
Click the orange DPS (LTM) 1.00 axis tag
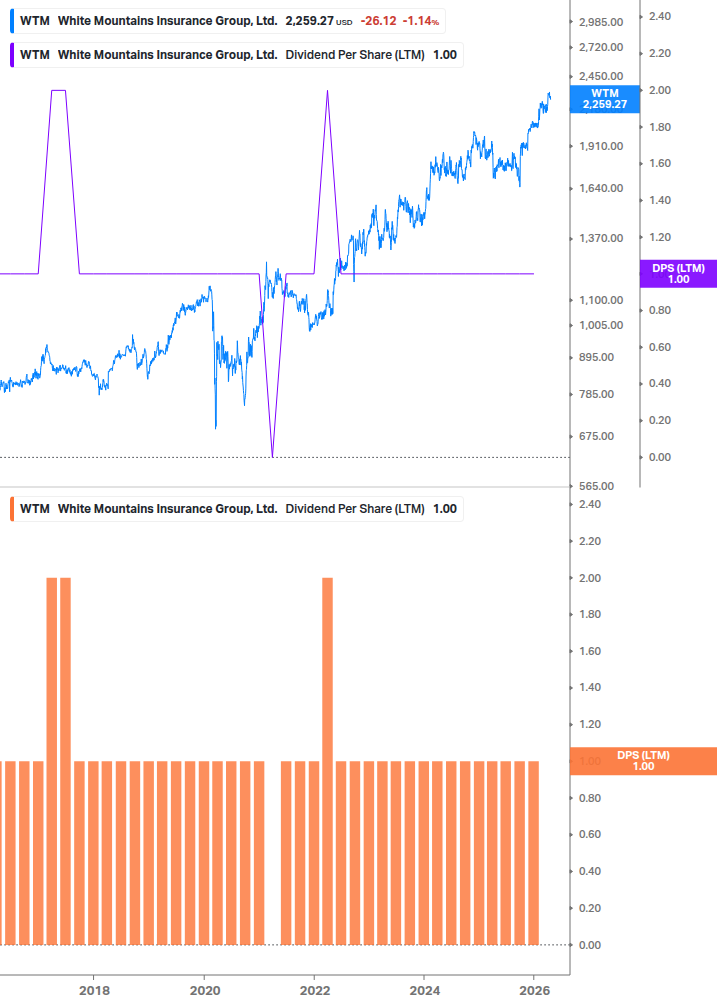pos(643,761)
